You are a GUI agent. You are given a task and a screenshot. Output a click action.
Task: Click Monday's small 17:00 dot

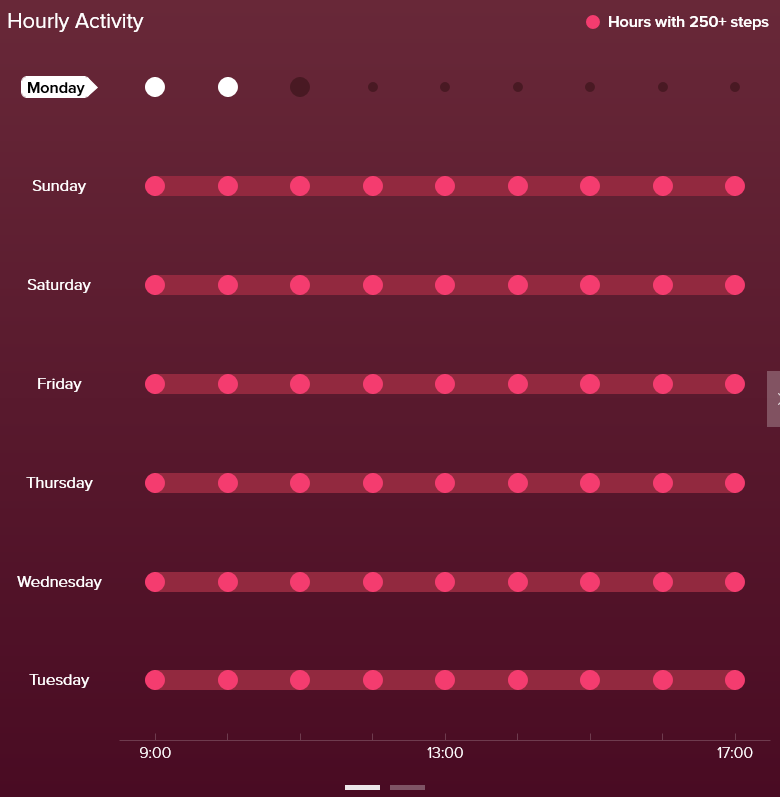[735, 87]
